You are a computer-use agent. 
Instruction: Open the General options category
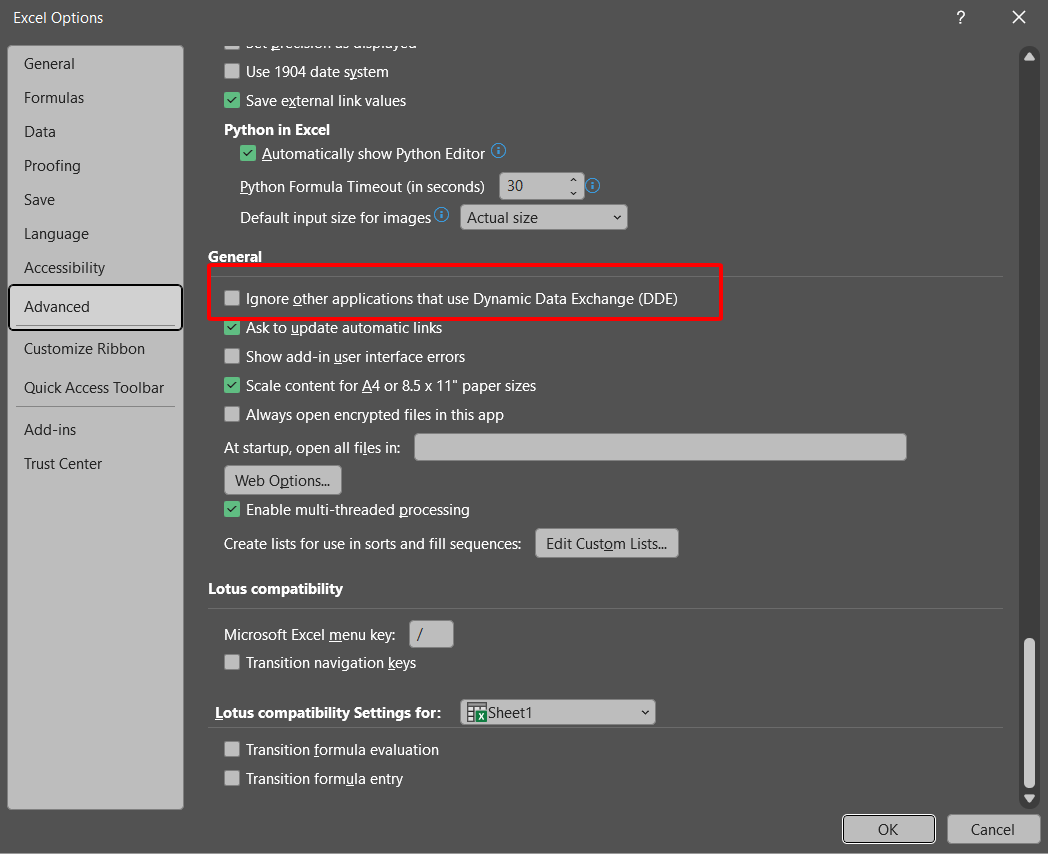(x=96, y=63)
